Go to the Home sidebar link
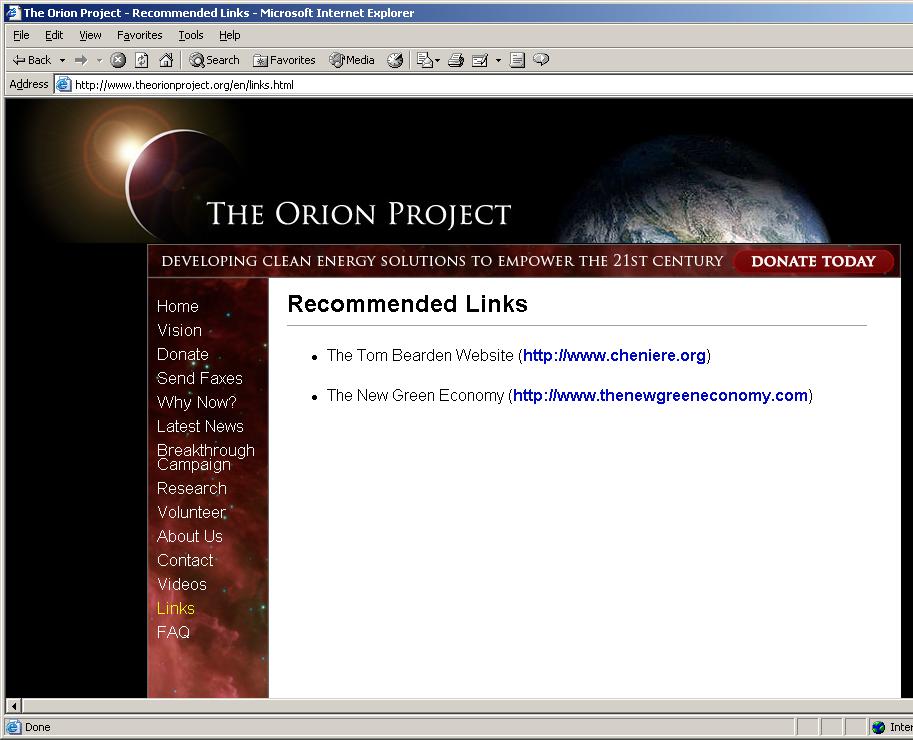Viewport: 913px width, 740px height. (178, 306)
